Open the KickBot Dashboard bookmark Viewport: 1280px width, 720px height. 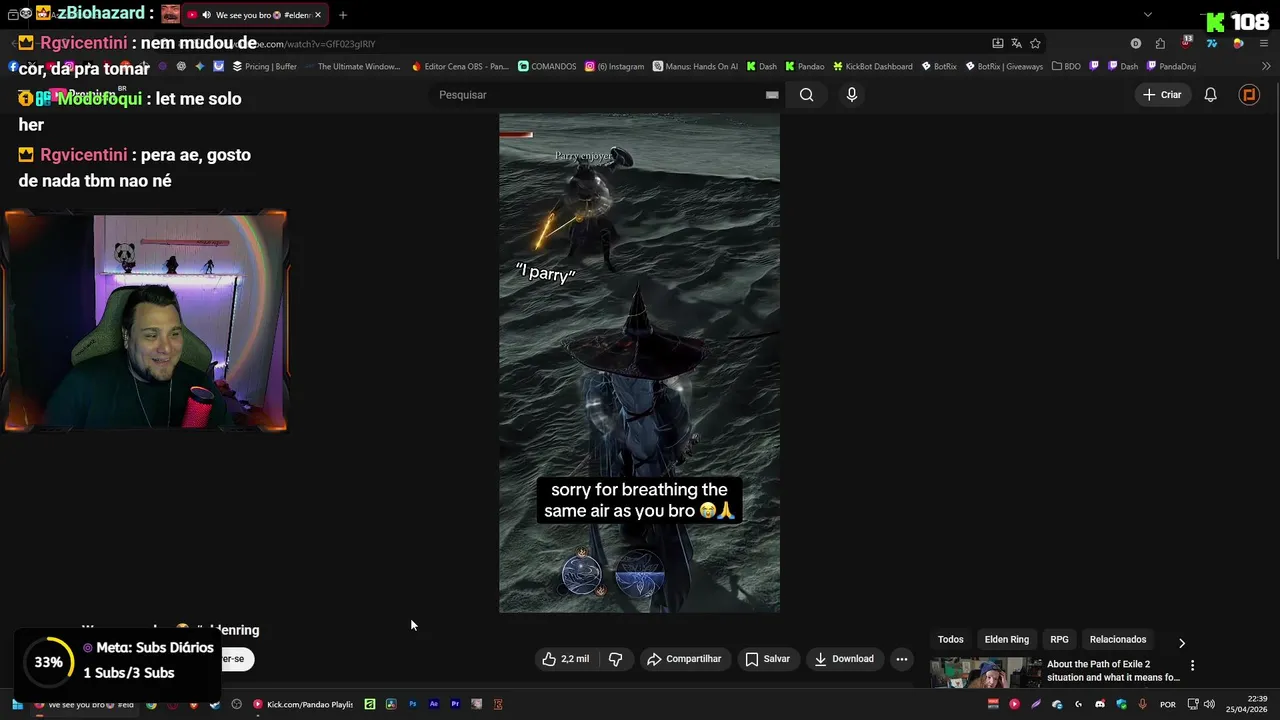pyautogui.click(x=872, y=67)
